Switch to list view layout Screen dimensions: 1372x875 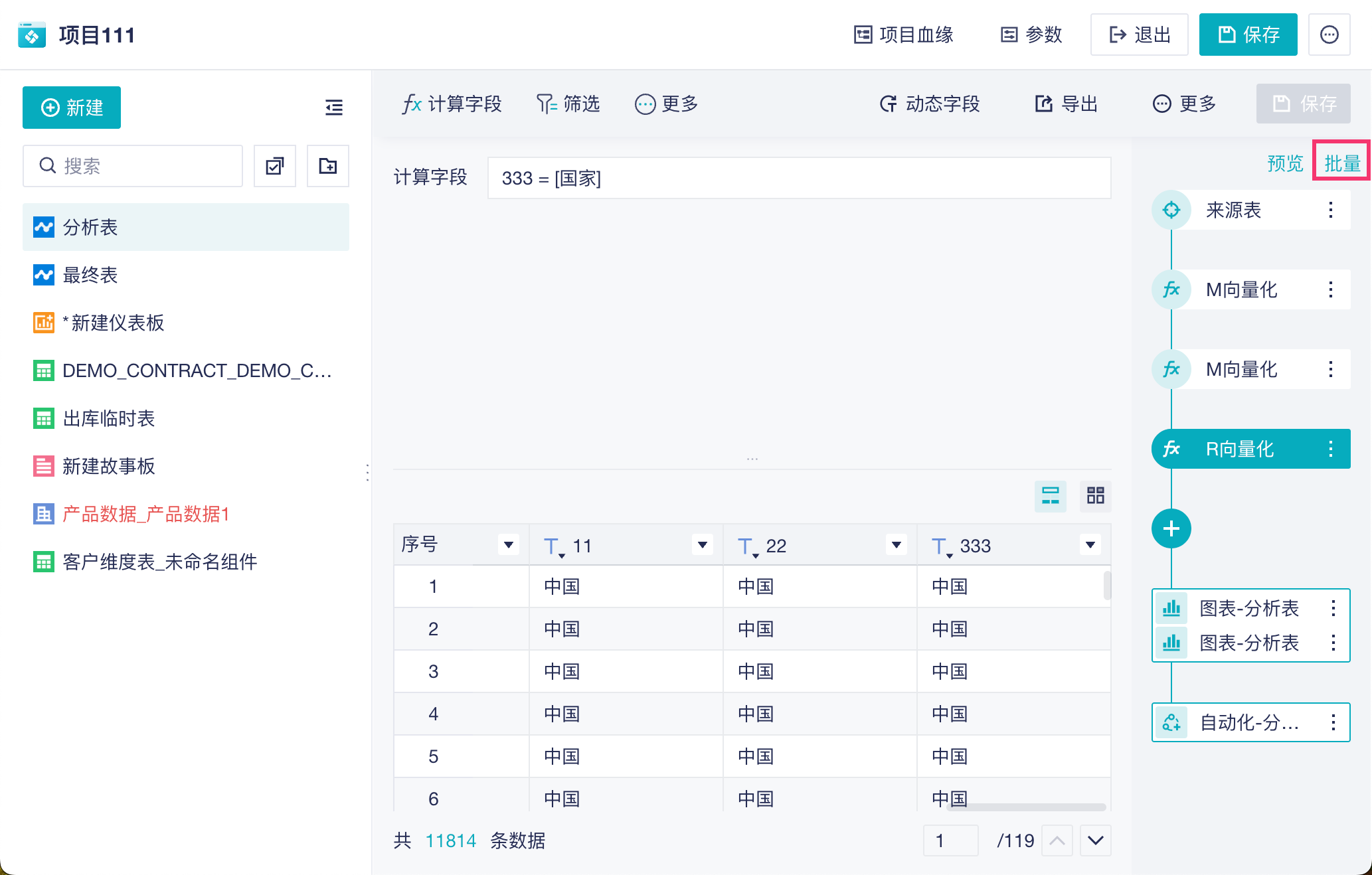coord(1051,495)
